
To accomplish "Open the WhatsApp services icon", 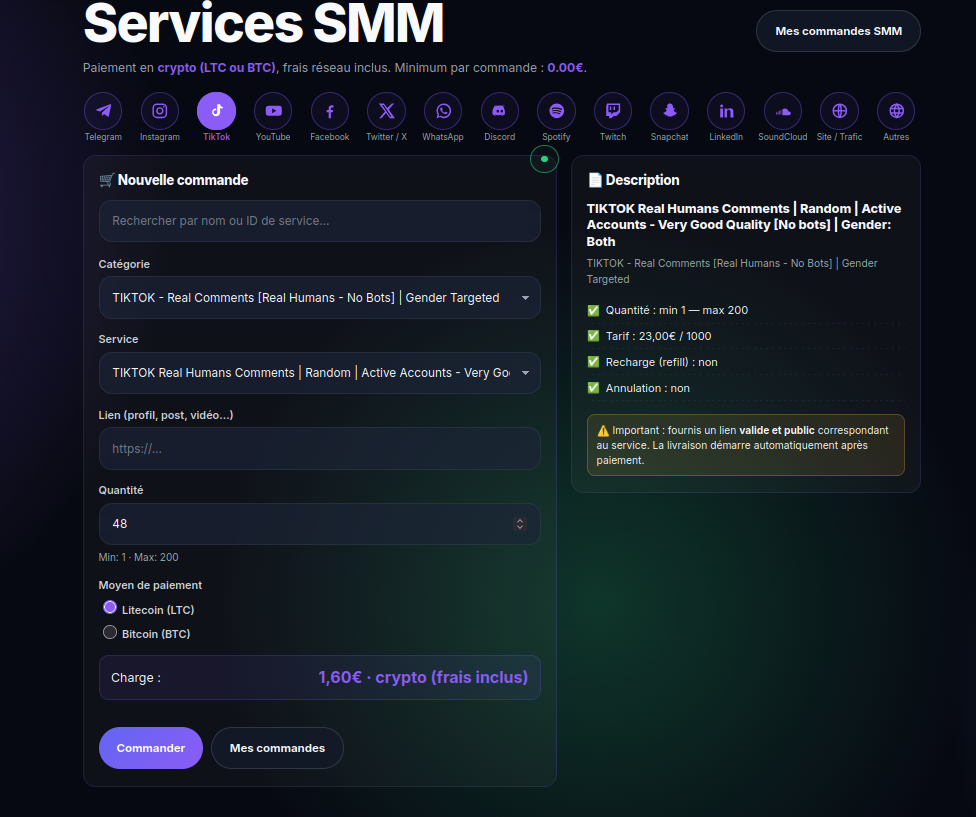I will coord(443,111).
